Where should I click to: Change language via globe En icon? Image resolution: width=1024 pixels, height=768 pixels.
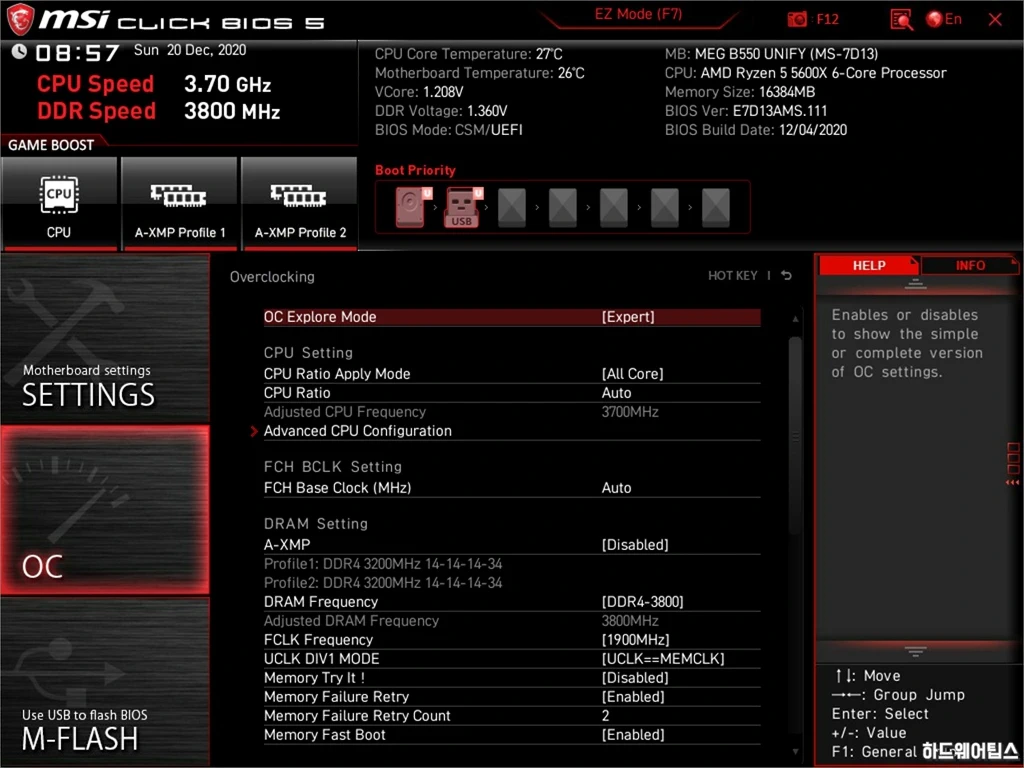(944, 19)
